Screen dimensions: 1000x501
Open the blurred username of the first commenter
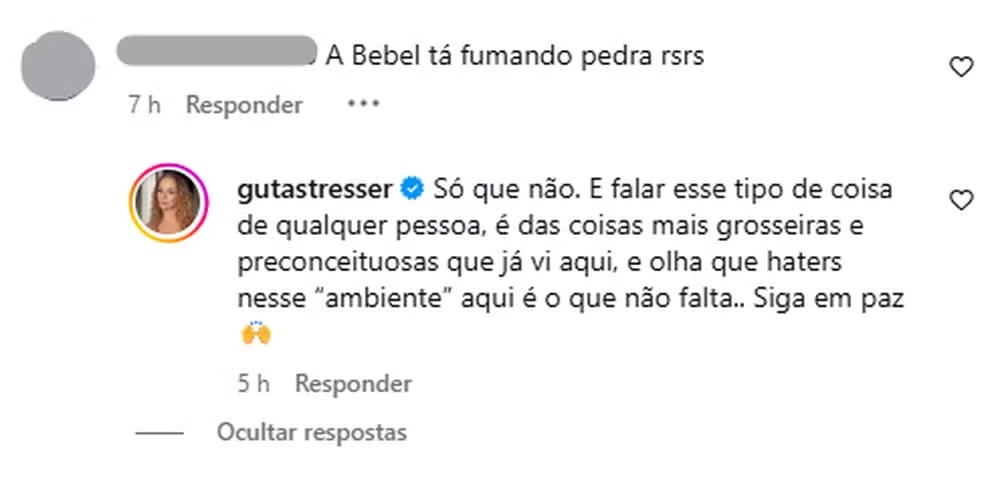click(x=217, y=52)
